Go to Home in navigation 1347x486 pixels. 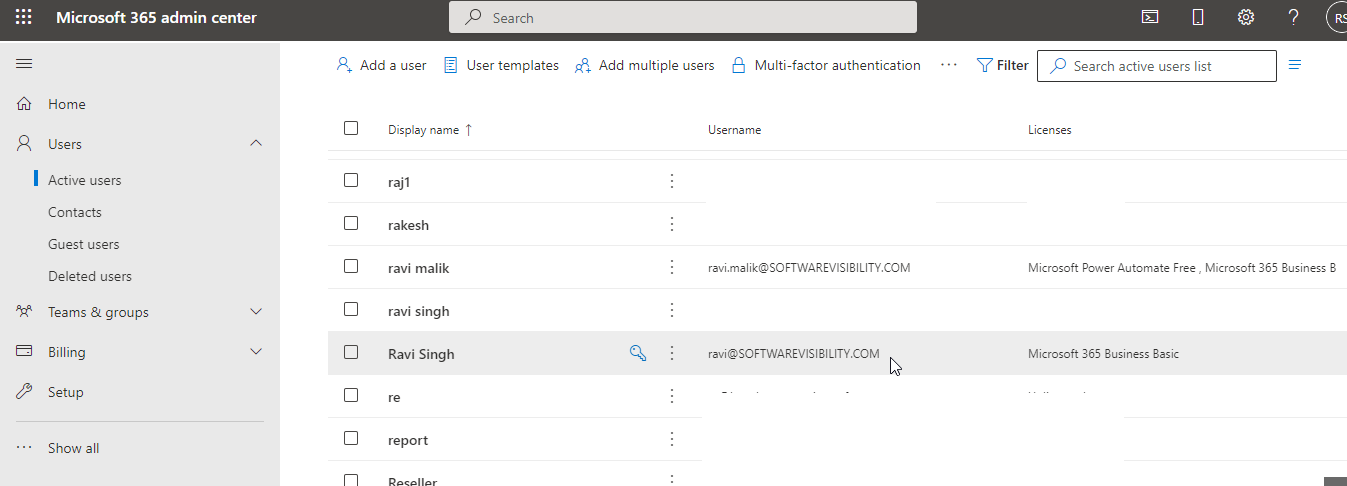67,104
